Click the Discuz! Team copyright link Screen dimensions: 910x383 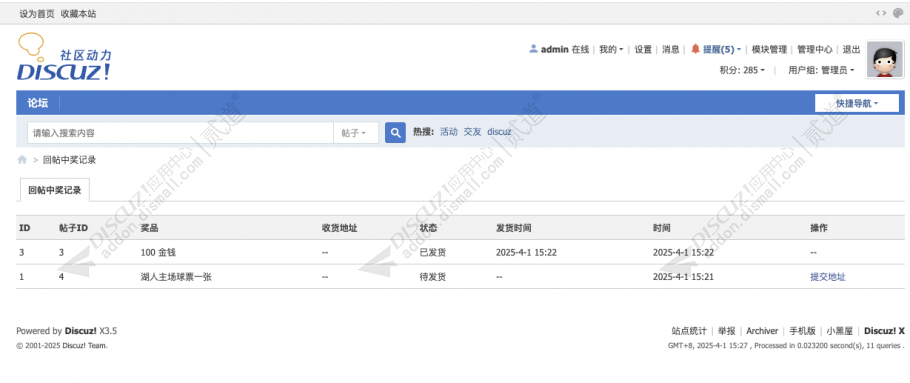85,345
